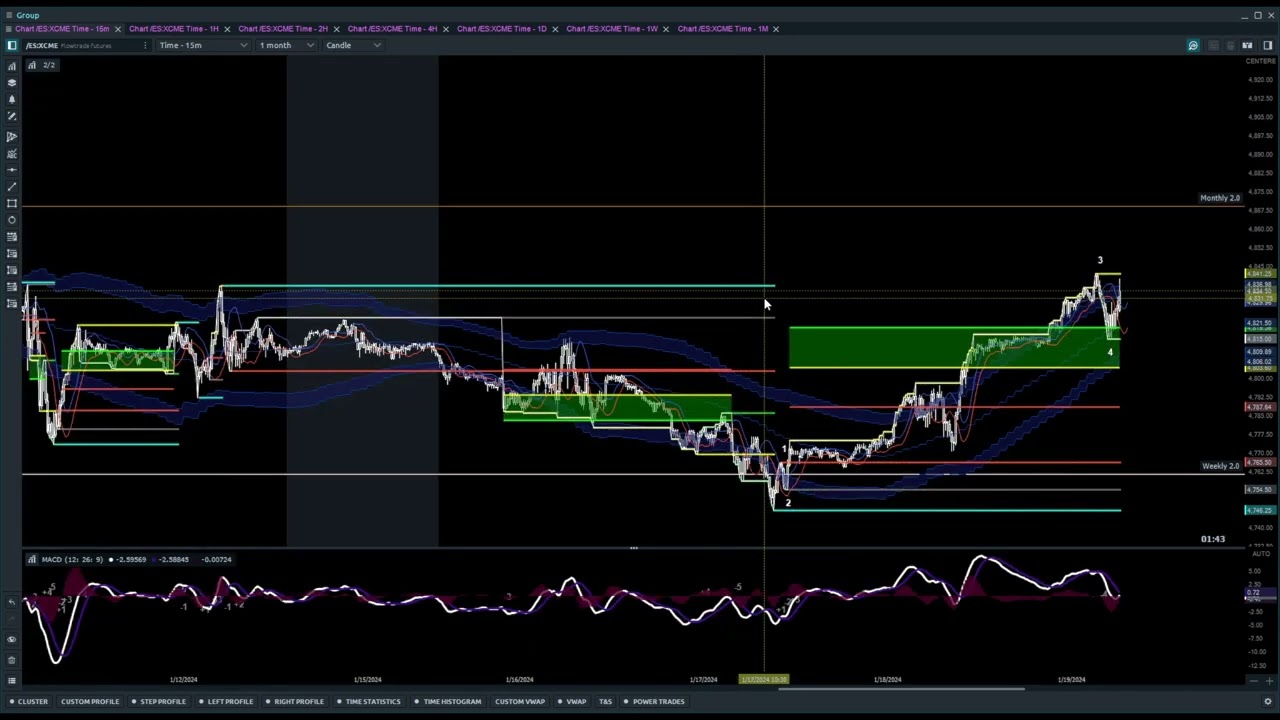Image resolution: width=1280 pixels, height=720 pixels.
Task: Select the circle drawing tool
Action: click(12, 220)
